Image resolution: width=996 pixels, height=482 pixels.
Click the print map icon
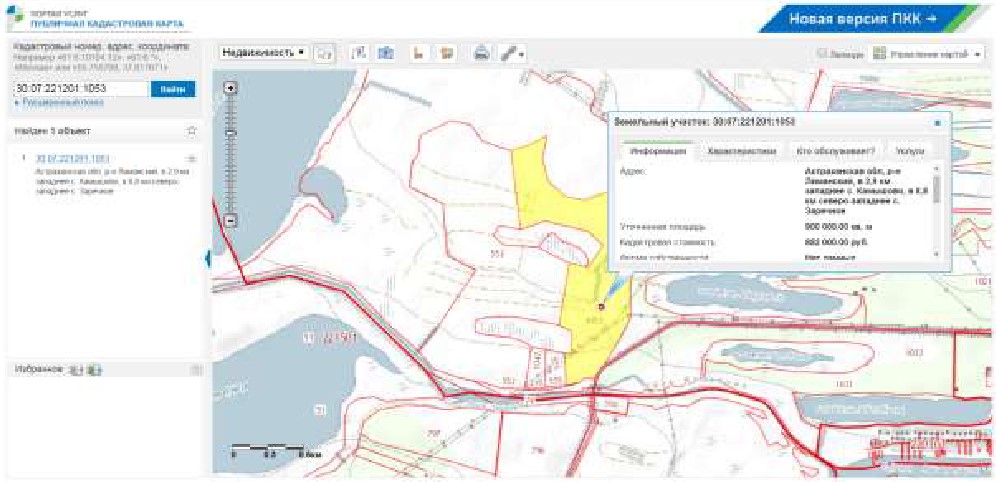point(483,53)
